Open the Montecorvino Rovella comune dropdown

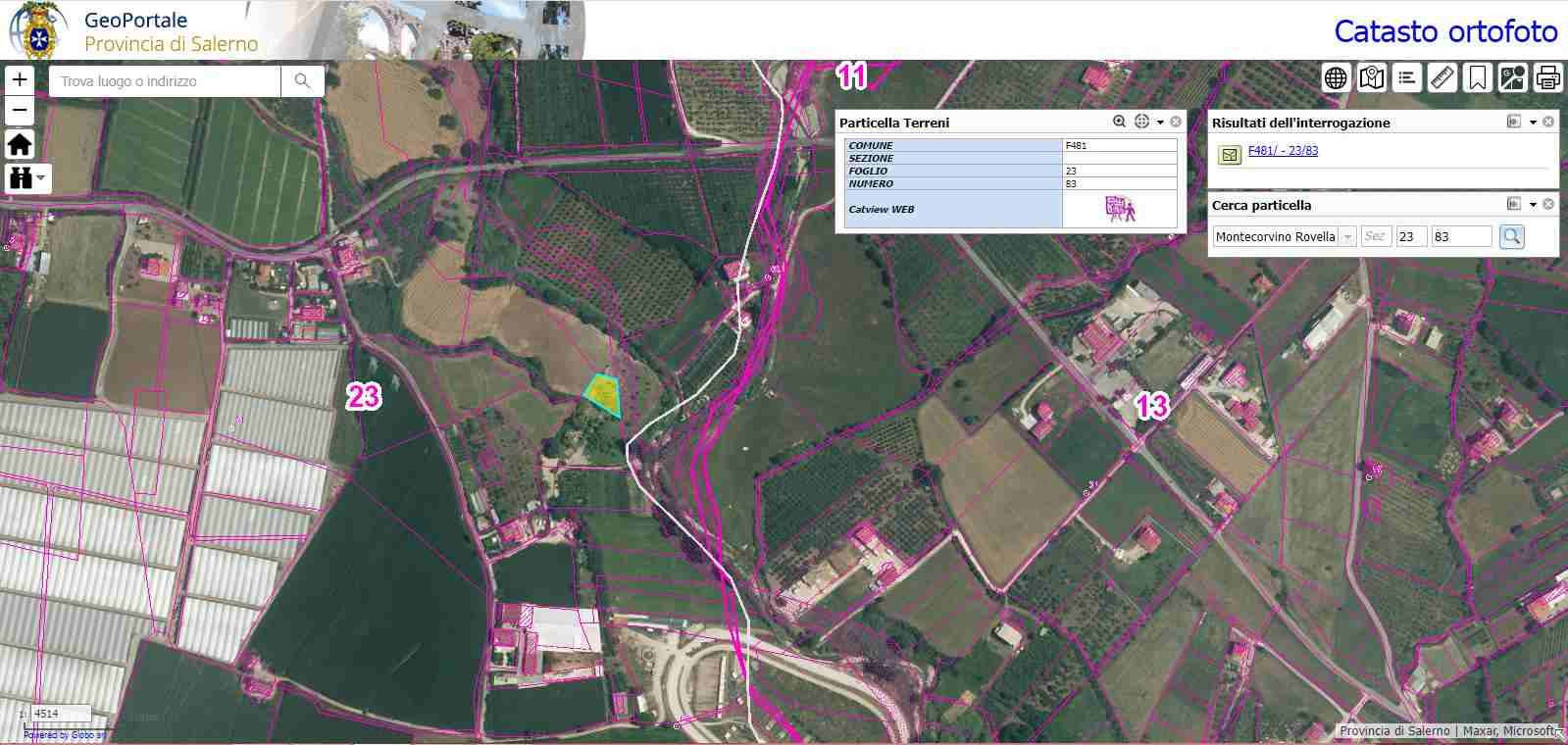coord(1347,236)
